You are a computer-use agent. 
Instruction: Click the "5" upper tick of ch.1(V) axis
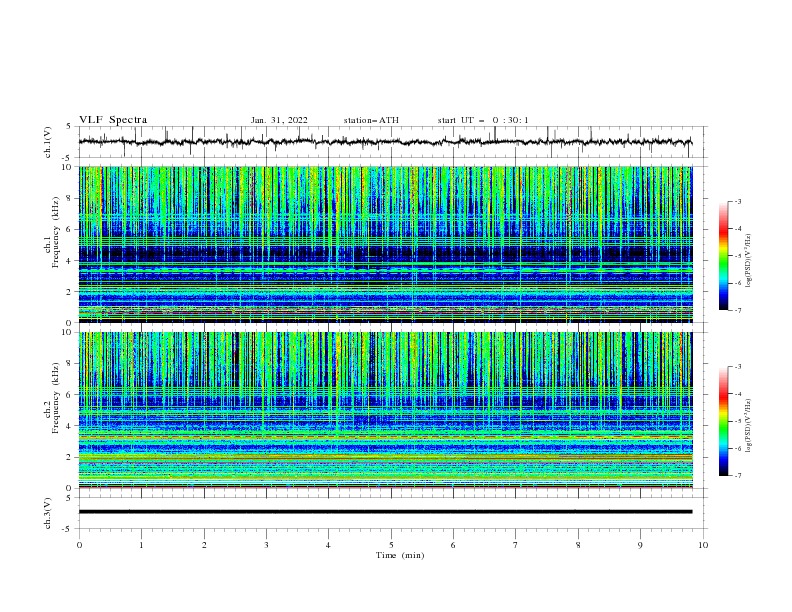click(x=69, y=127)
